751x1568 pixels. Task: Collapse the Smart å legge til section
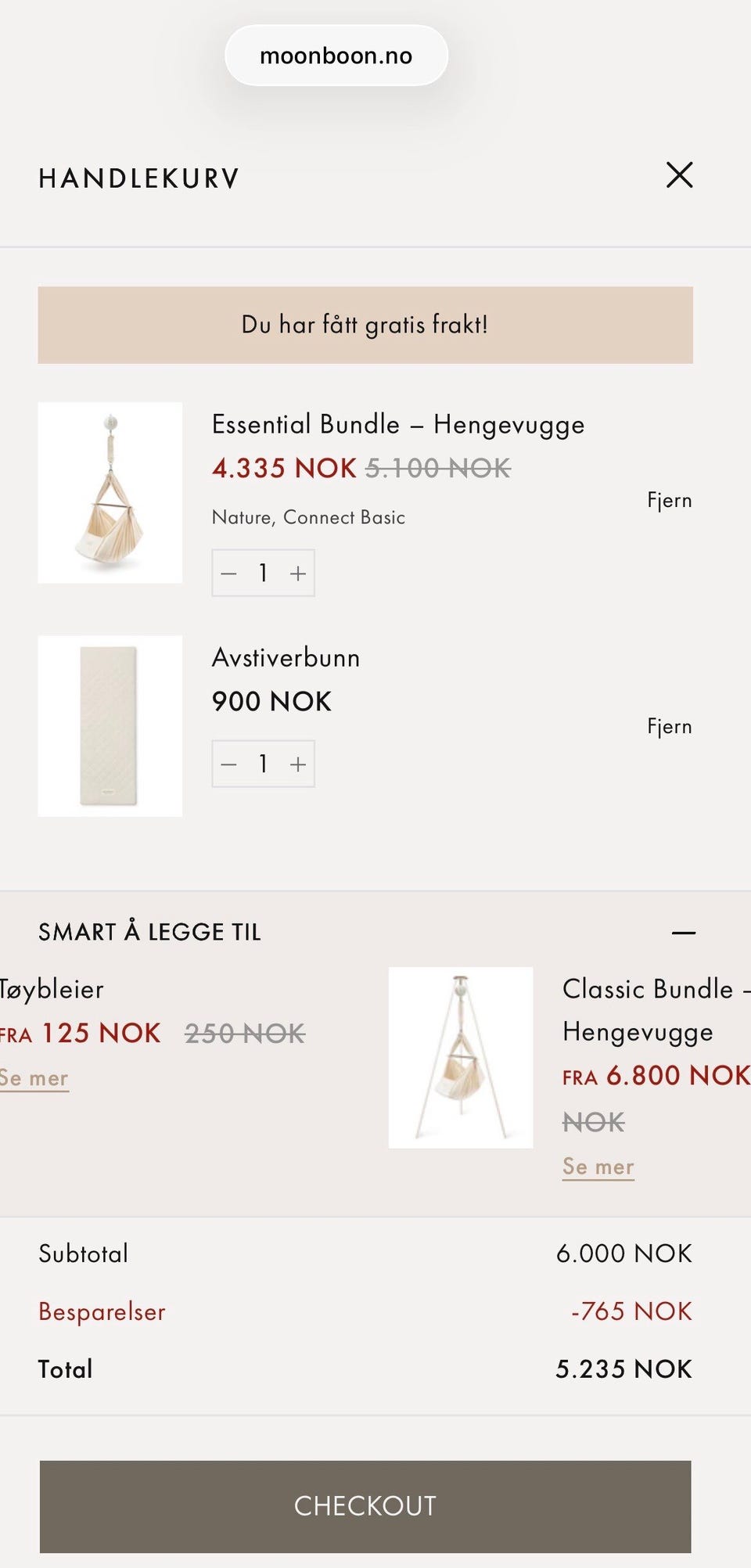click(684, 933)
